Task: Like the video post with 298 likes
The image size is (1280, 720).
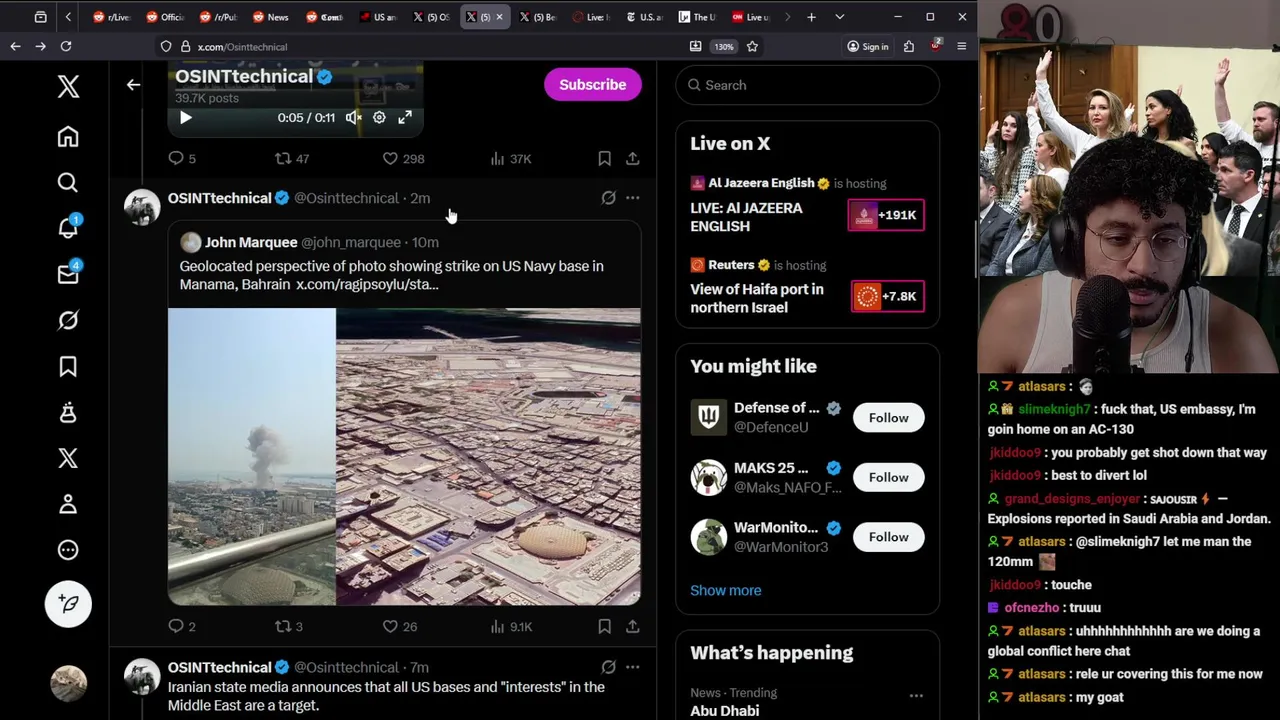Action: pos(403,158)
